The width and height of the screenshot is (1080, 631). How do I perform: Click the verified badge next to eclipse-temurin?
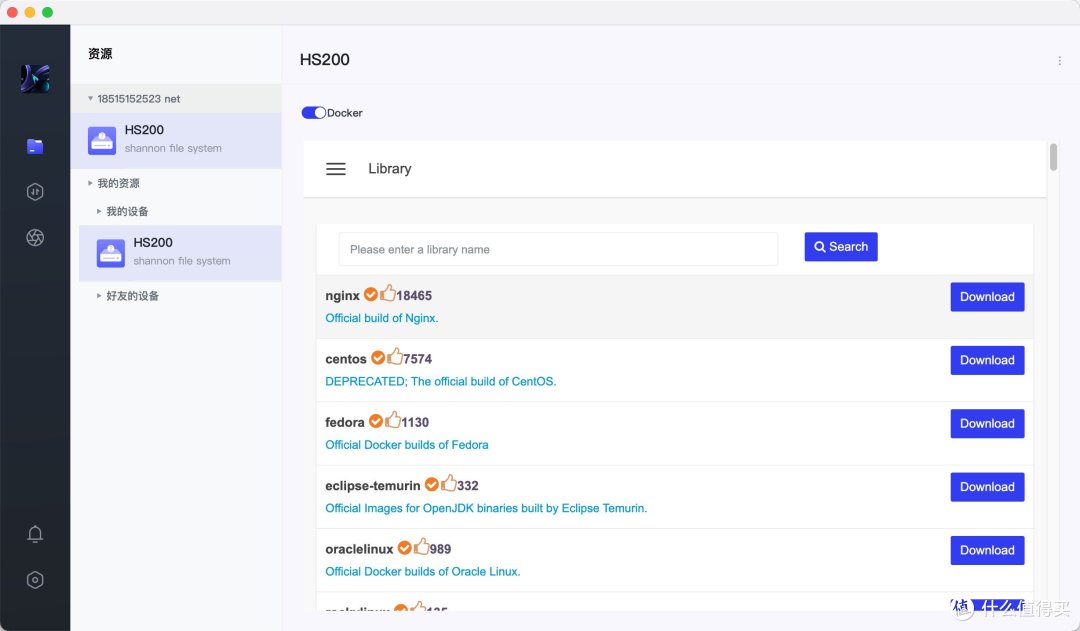(432, 485)
